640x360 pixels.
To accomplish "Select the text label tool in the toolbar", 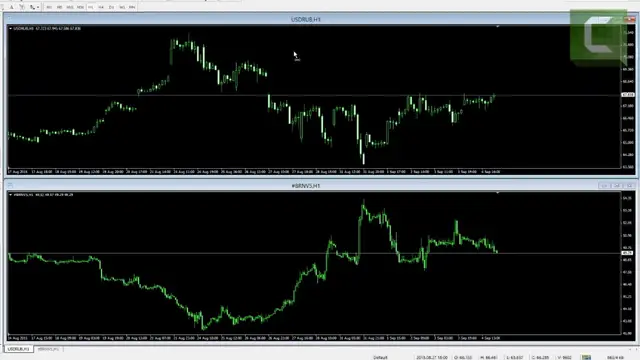I will (x=22, y=7).
